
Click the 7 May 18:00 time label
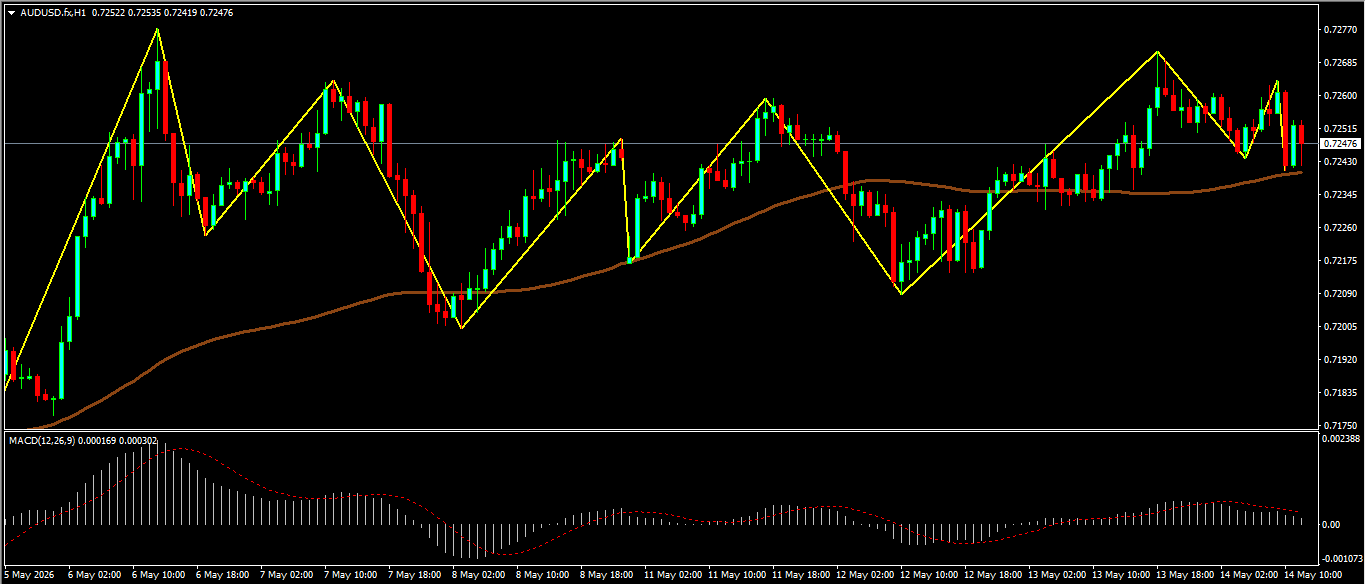414,576
